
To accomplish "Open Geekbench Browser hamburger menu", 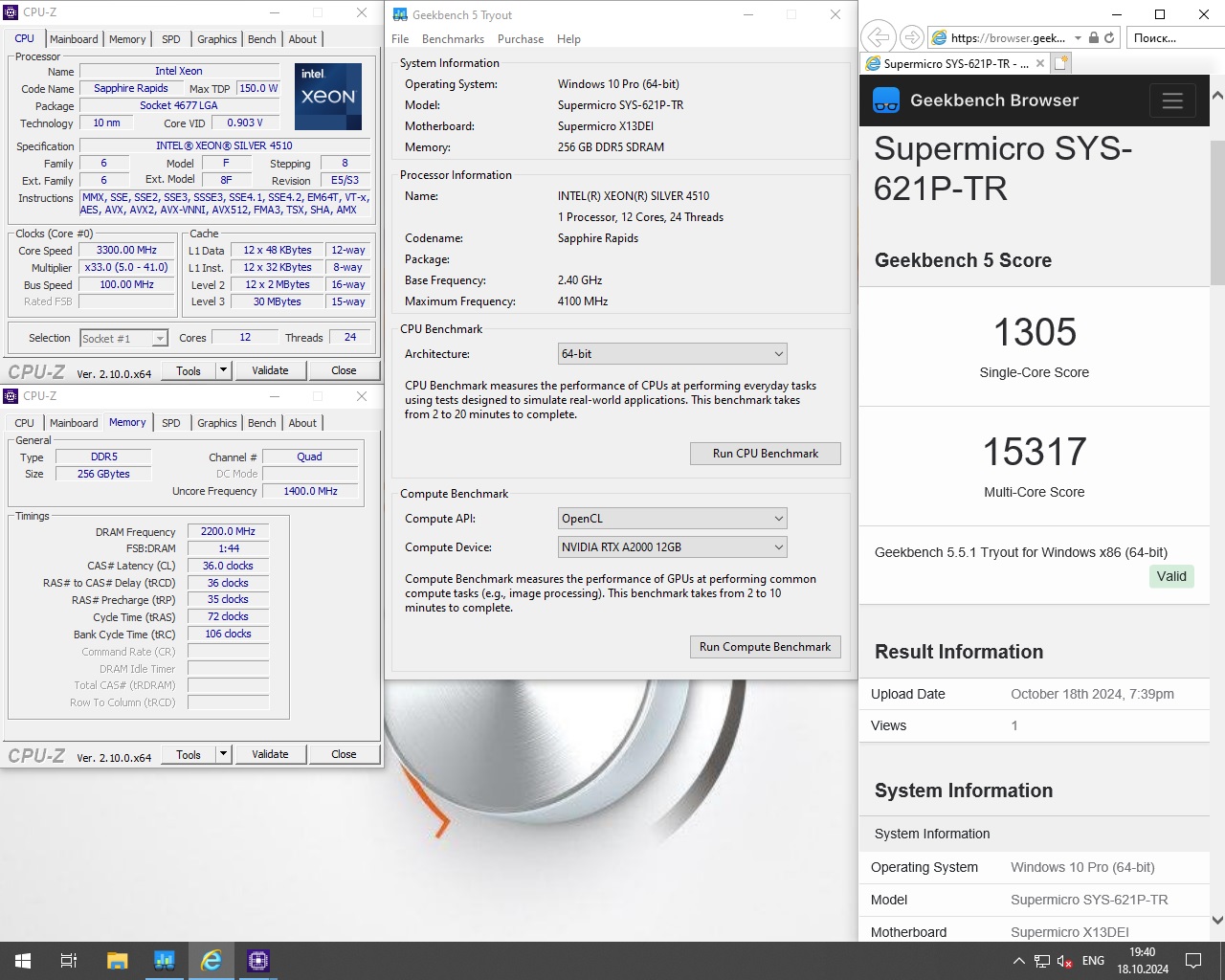I will pos(1172,100).
